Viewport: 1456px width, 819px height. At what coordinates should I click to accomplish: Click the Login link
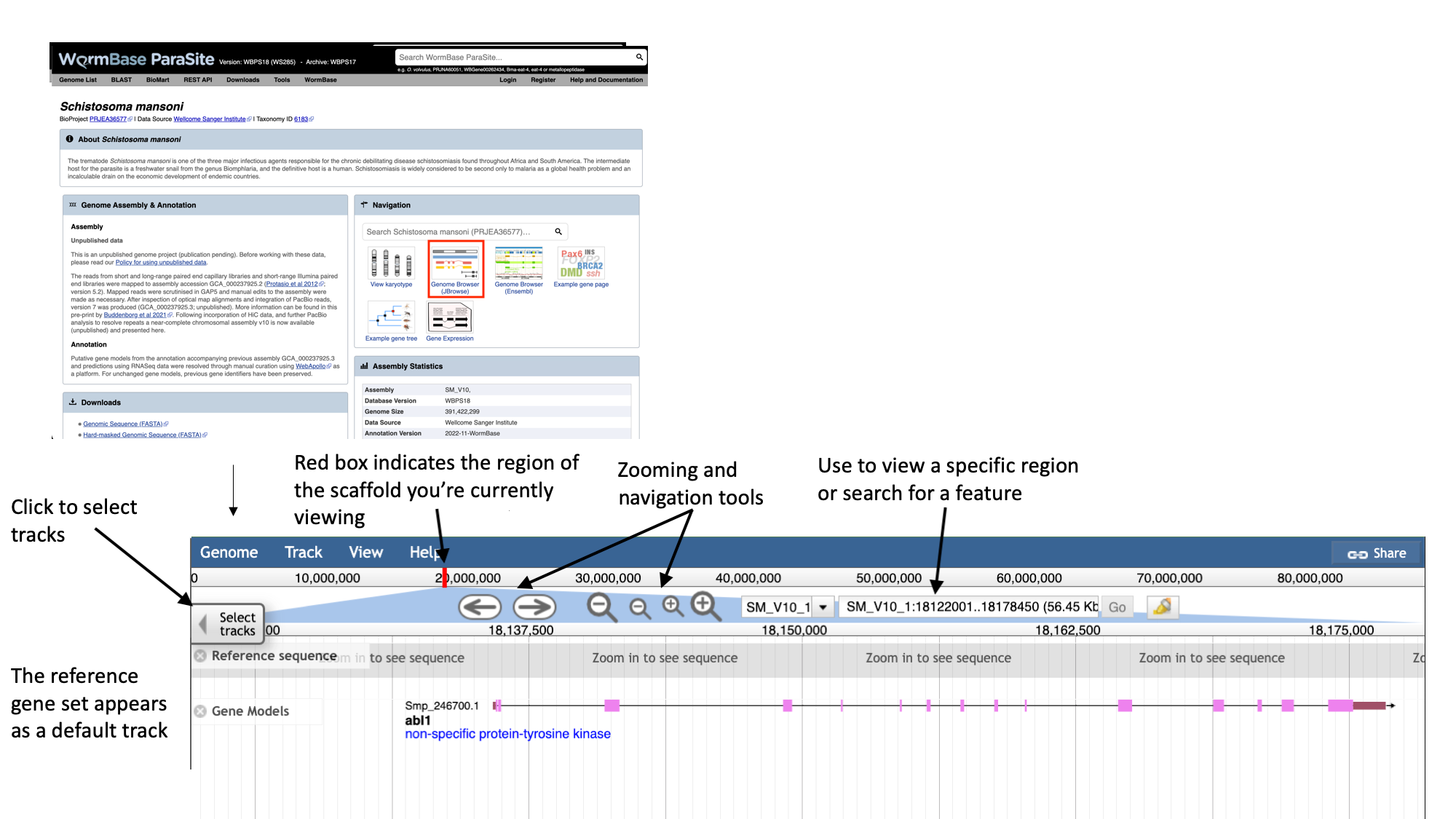tap(507, 80)
